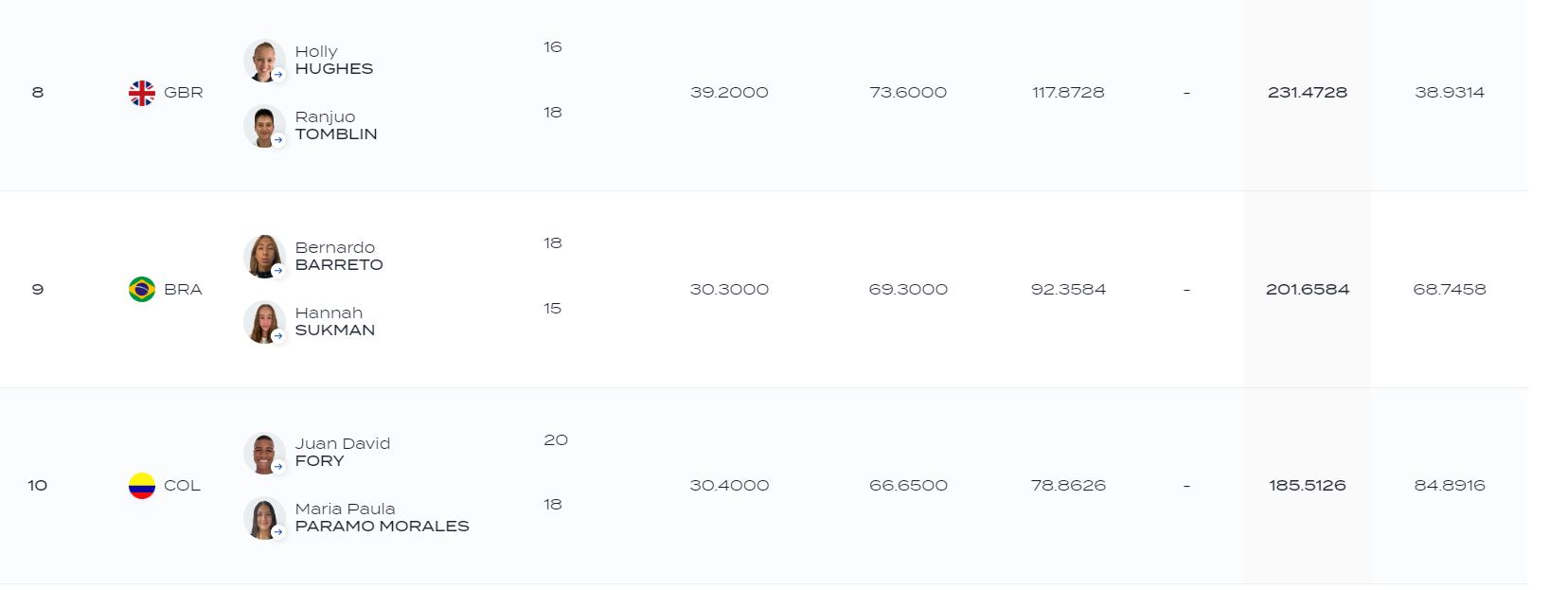Open Holly HUGHES athlete link
This screenshot has width=1568, height=590.
(334, 60)
